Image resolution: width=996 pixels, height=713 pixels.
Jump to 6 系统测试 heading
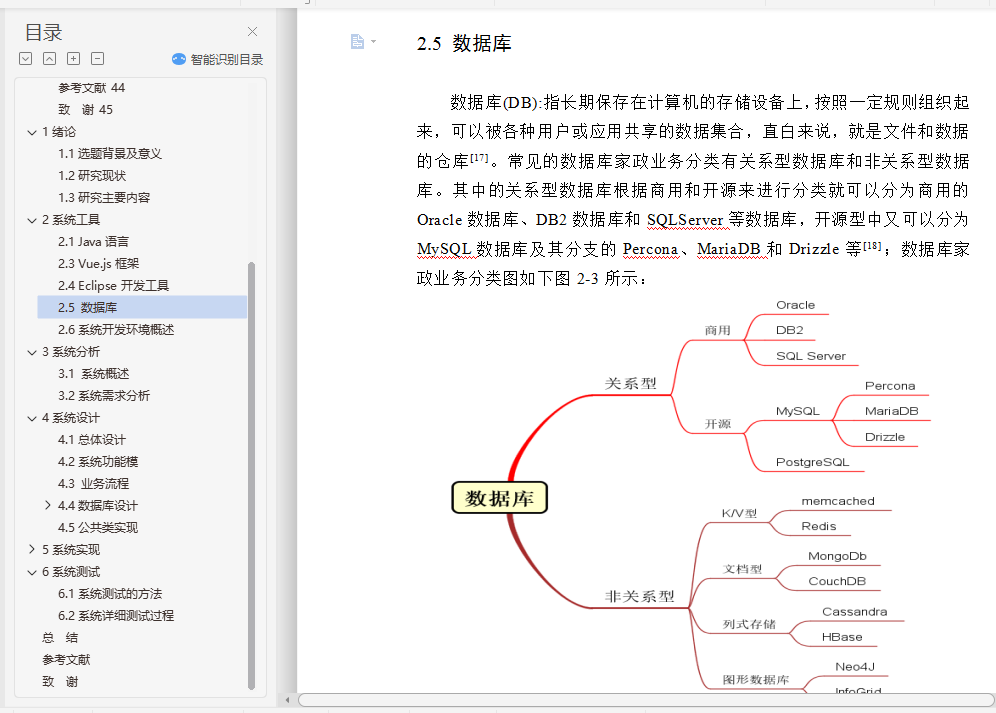click(71, 572)
